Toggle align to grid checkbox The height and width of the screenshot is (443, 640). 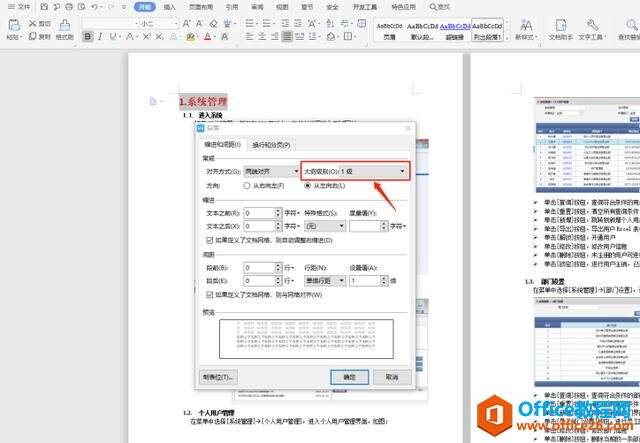pyautogui.click(x=210, y=294)
